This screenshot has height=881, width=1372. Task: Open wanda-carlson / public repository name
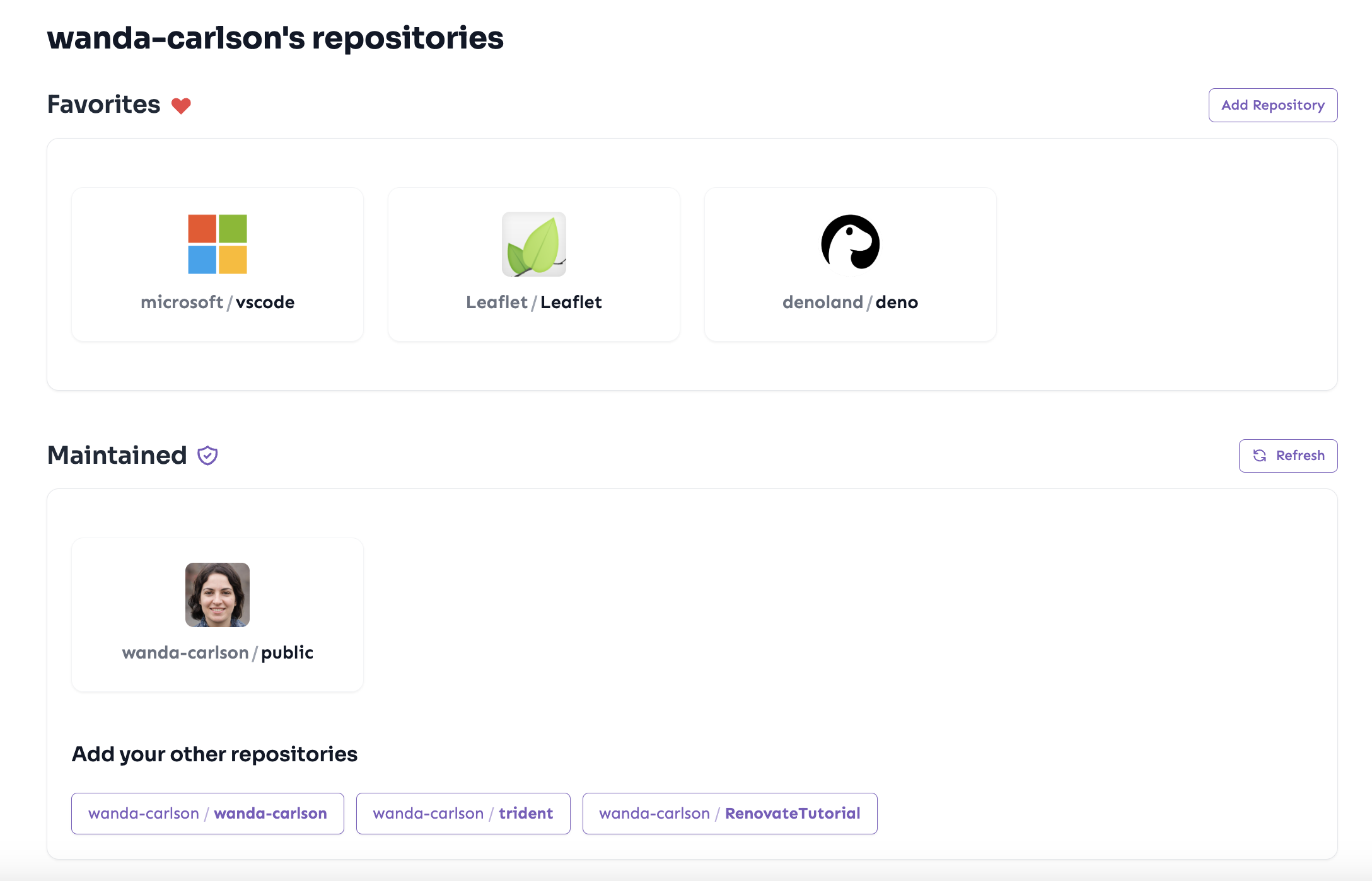(x=218, y=653)
